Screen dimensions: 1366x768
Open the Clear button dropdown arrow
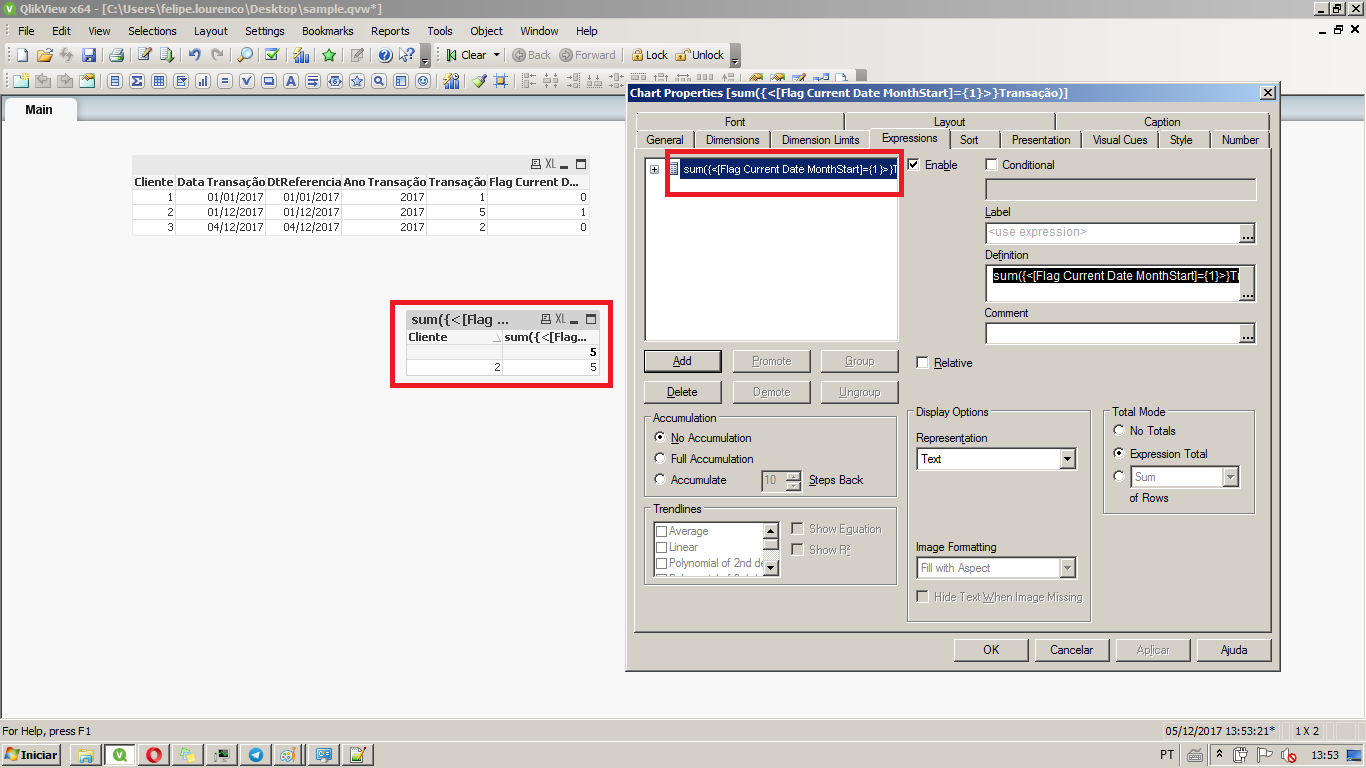[497, 55]
